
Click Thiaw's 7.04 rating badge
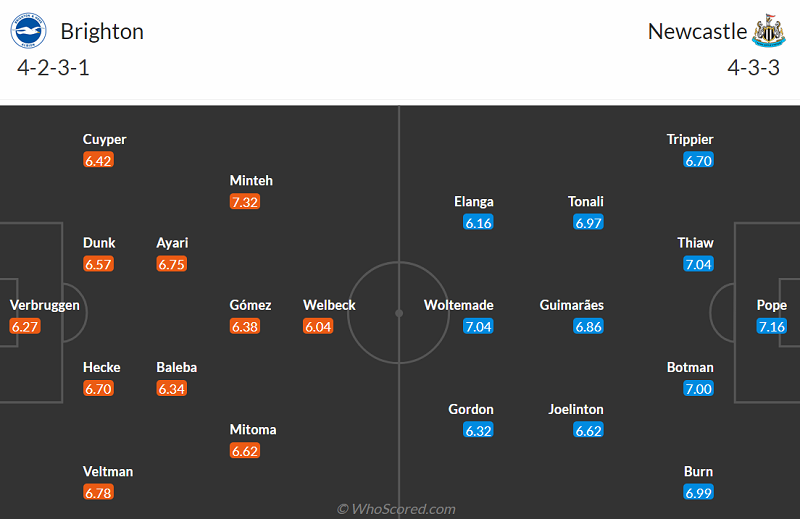point(698,264)
